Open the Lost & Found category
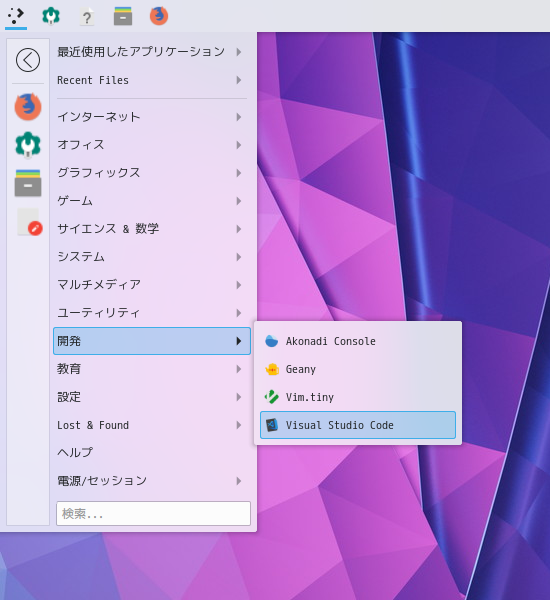 152,425
